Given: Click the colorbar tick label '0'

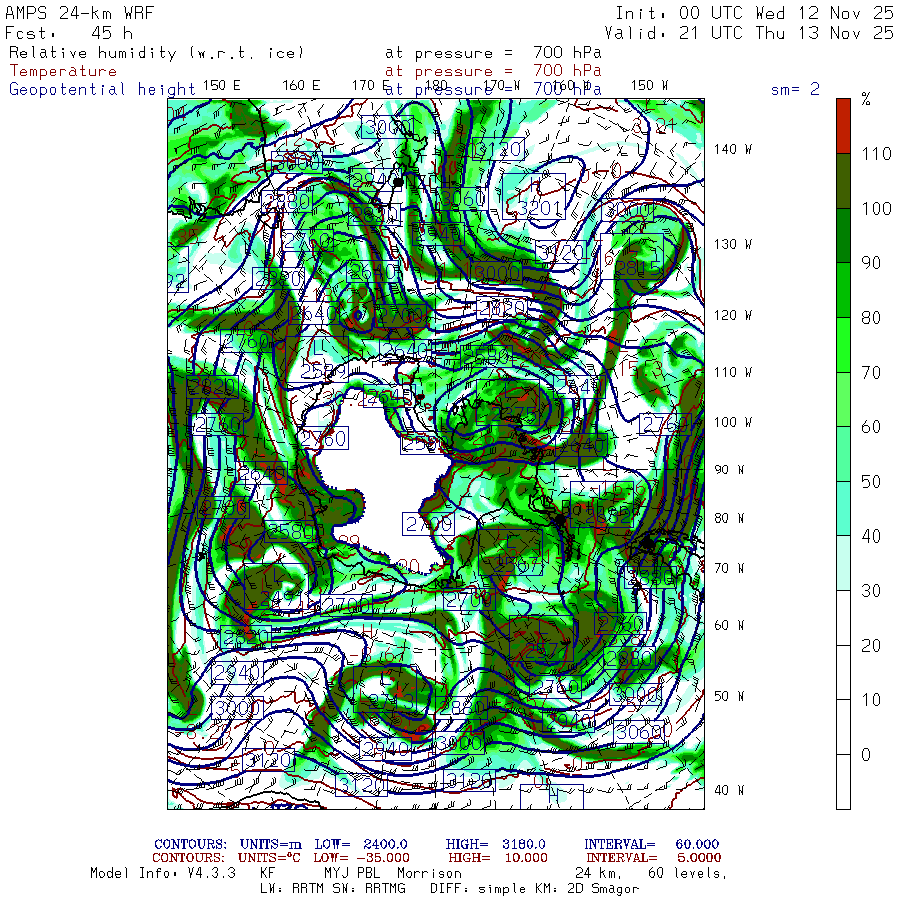Looking at the screenshot, I should click(x=866, y=755).
